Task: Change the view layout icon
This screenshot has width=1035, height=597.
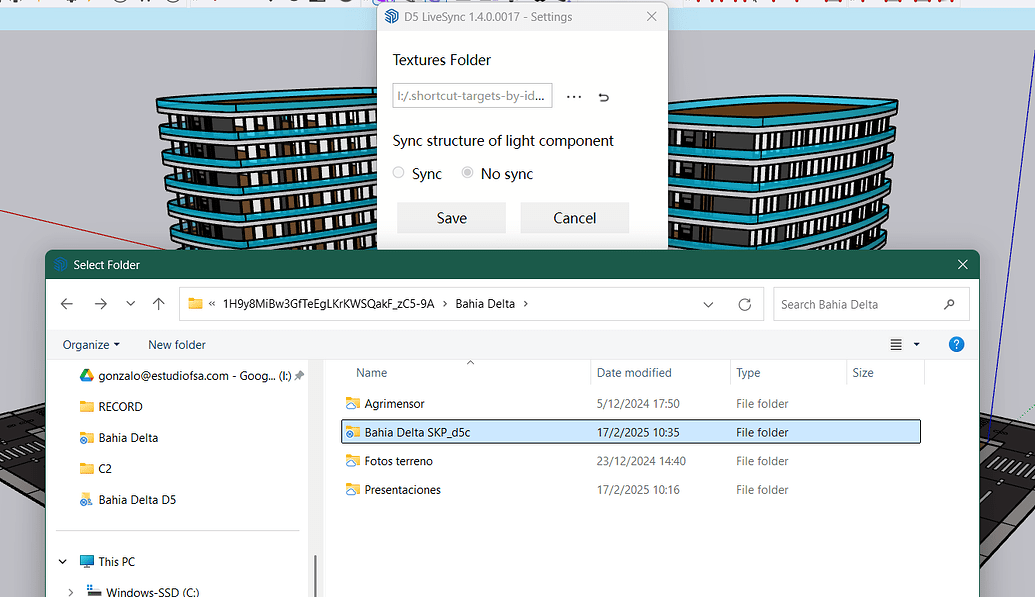Action: point(896,345)
